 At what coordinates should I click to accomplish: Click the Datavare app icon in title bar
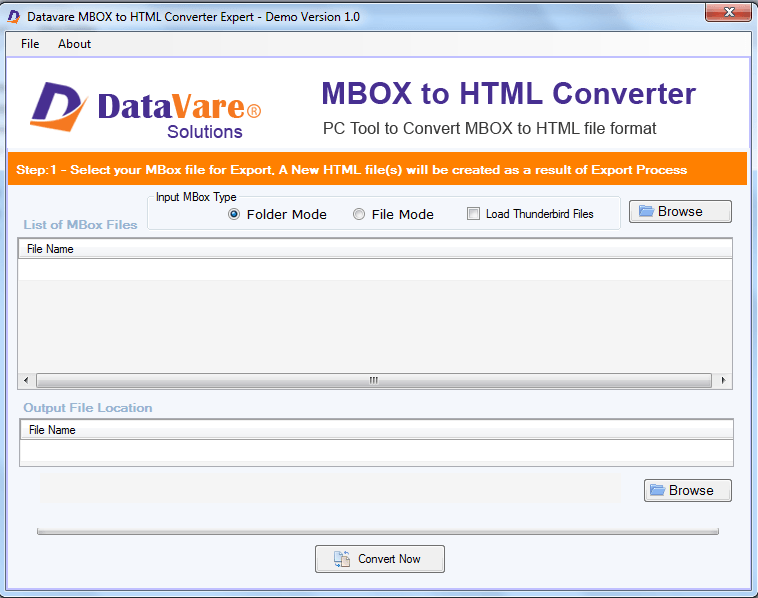click(x=14, y=17)
